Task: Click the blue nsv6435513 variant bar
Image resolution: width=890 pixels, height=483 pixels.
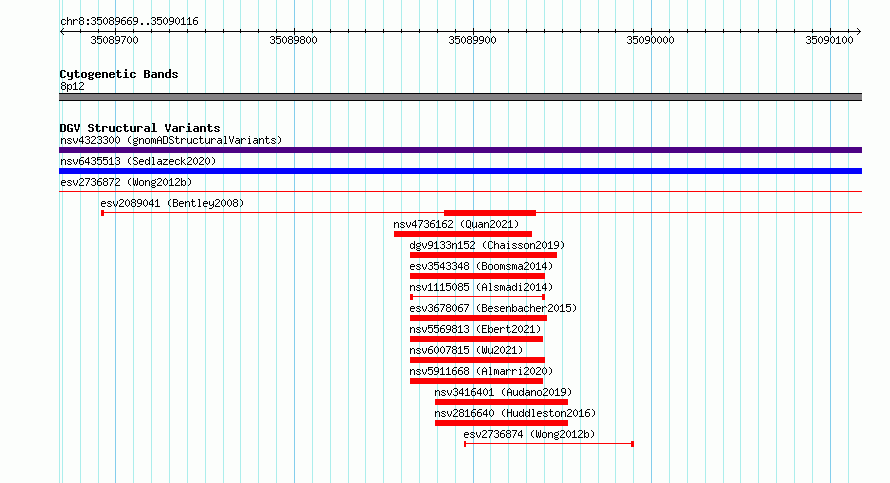Action: [460, 171]
